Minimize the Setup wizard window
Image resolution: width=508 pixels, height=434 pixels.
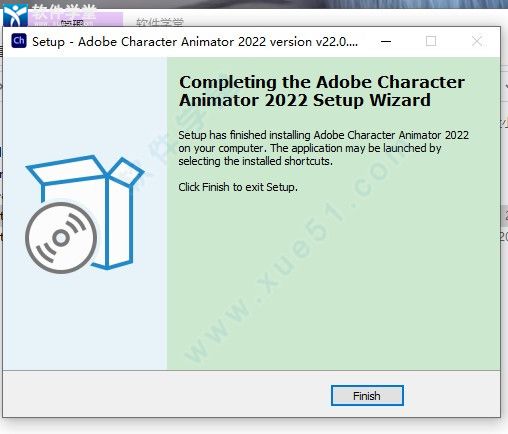coord(386,42)
